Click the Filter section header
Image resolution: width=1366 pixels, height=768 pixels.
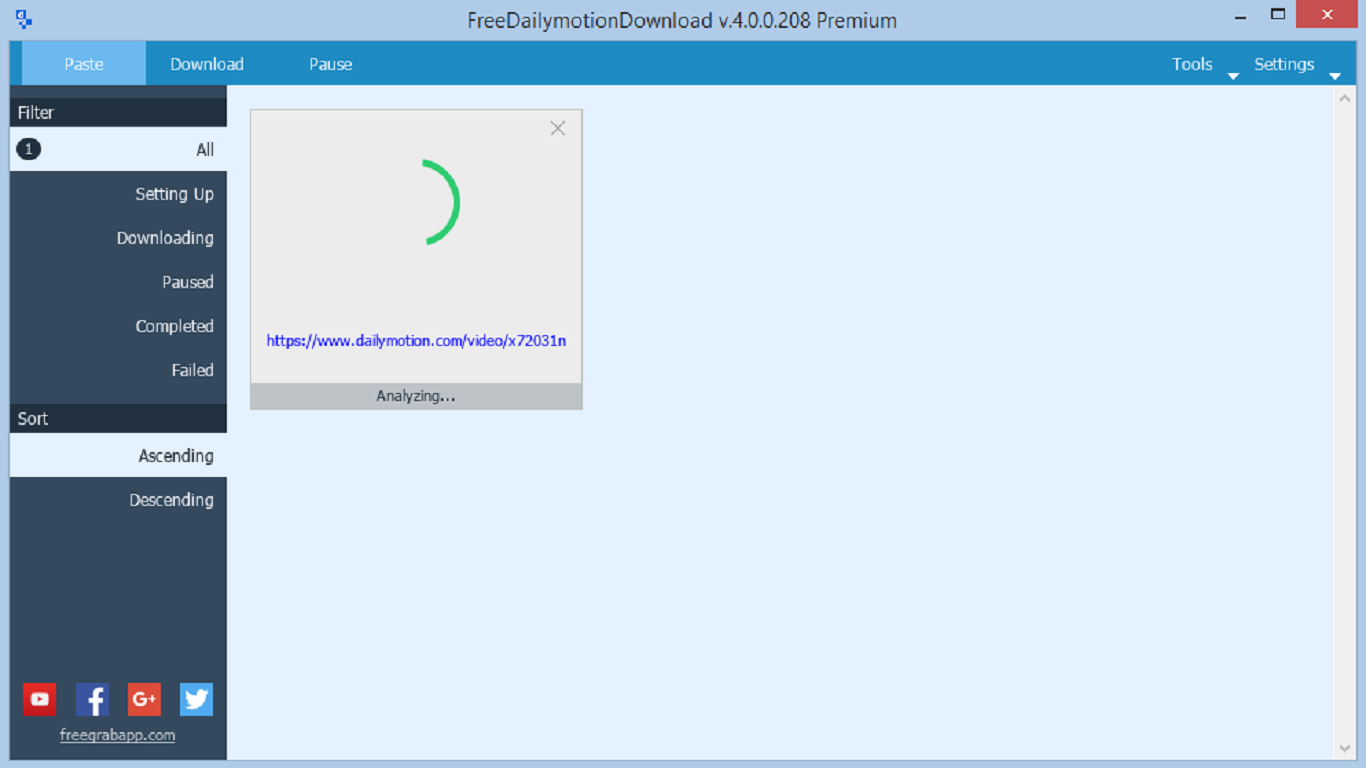pyautogui.click(x=118, y=112)
